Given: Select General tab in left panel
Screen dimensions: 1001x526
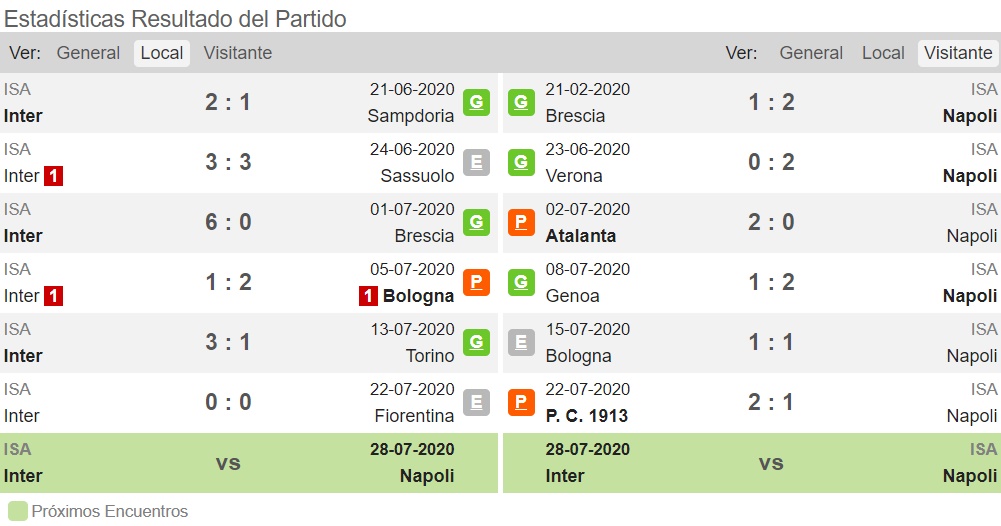Looking at the screenshot, I should pos(88,53).
